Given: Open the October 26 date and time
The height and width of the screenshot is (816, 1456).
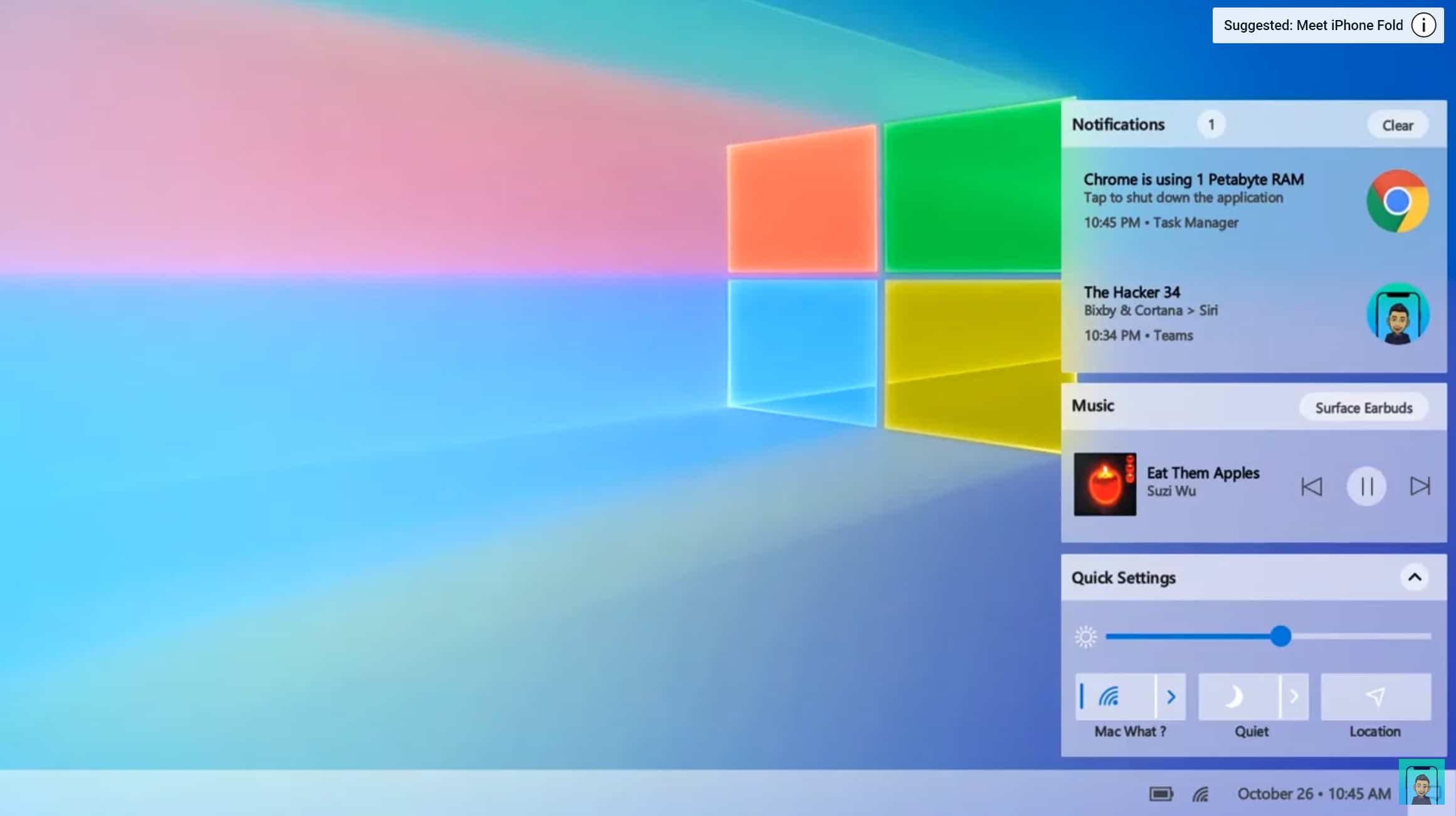Looking at the screenshot, I should click(1314, 794).
